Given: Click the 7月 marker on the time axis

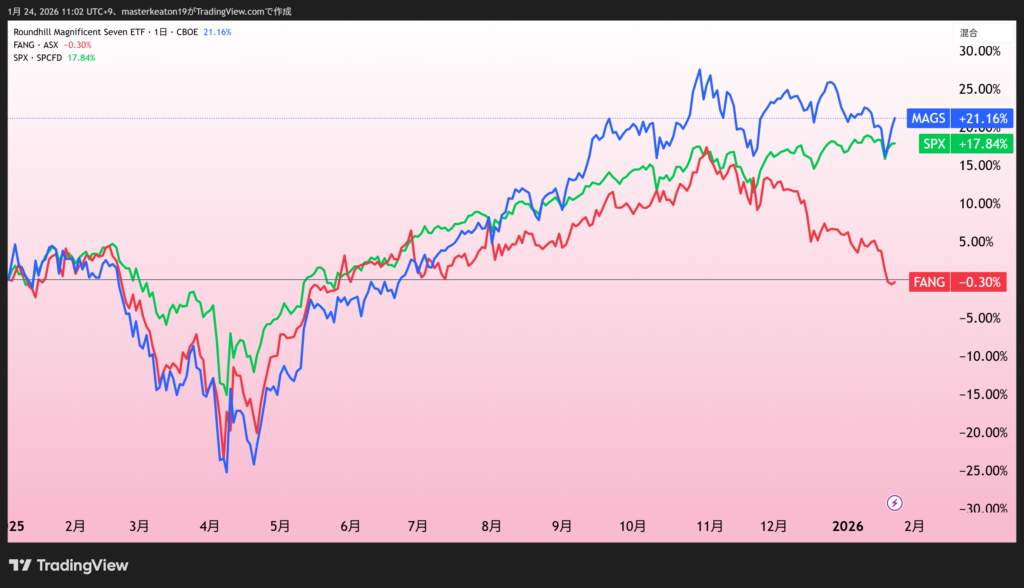Looking at the screenshot, I should (418, 525).
